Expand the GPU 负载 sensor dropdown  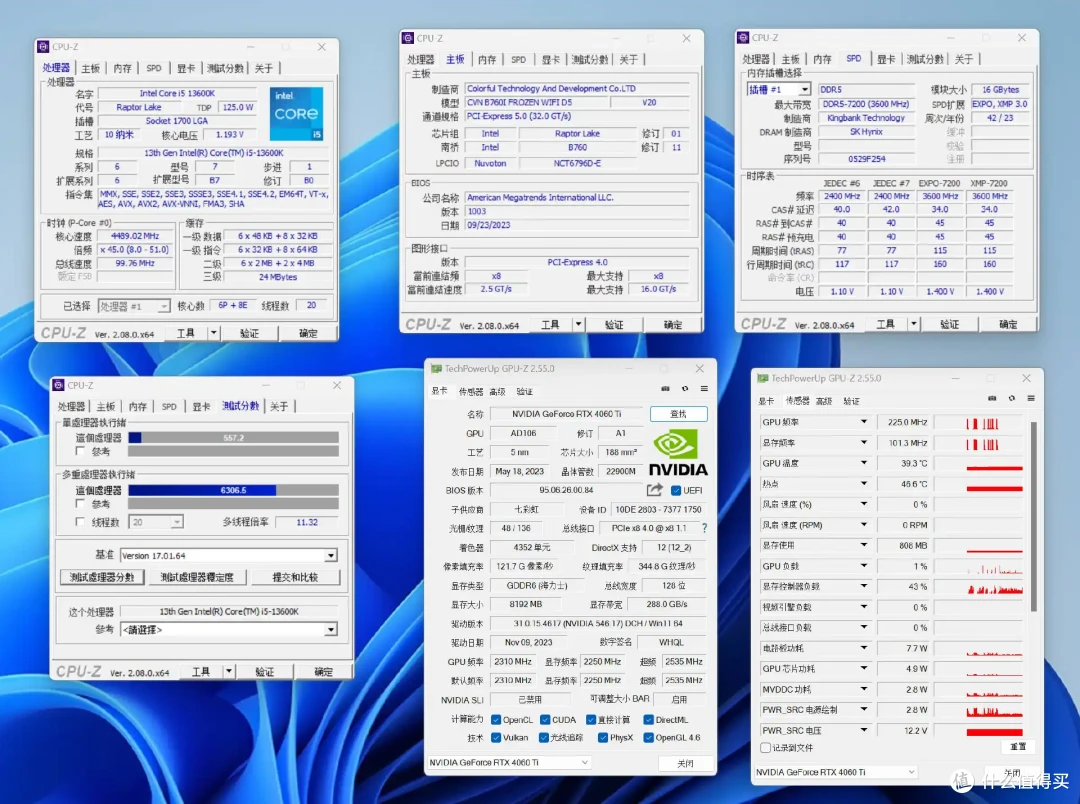(864, 566)
